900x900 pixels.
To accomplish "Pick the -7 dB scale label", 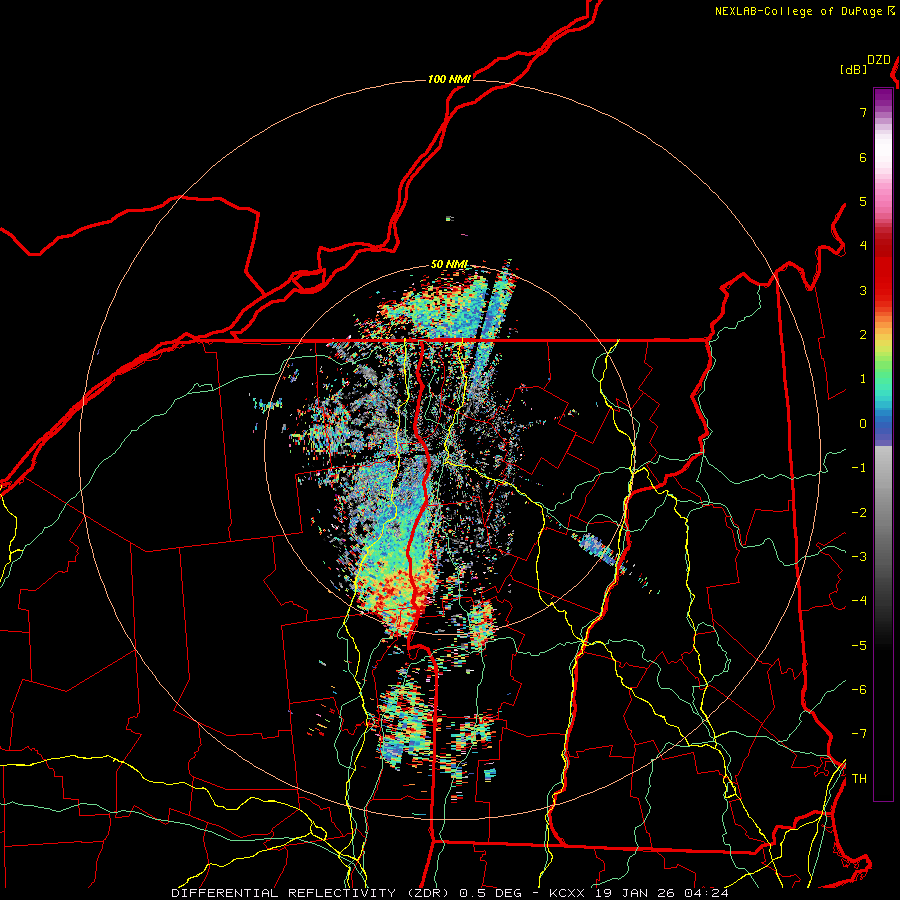I will 859,734.
